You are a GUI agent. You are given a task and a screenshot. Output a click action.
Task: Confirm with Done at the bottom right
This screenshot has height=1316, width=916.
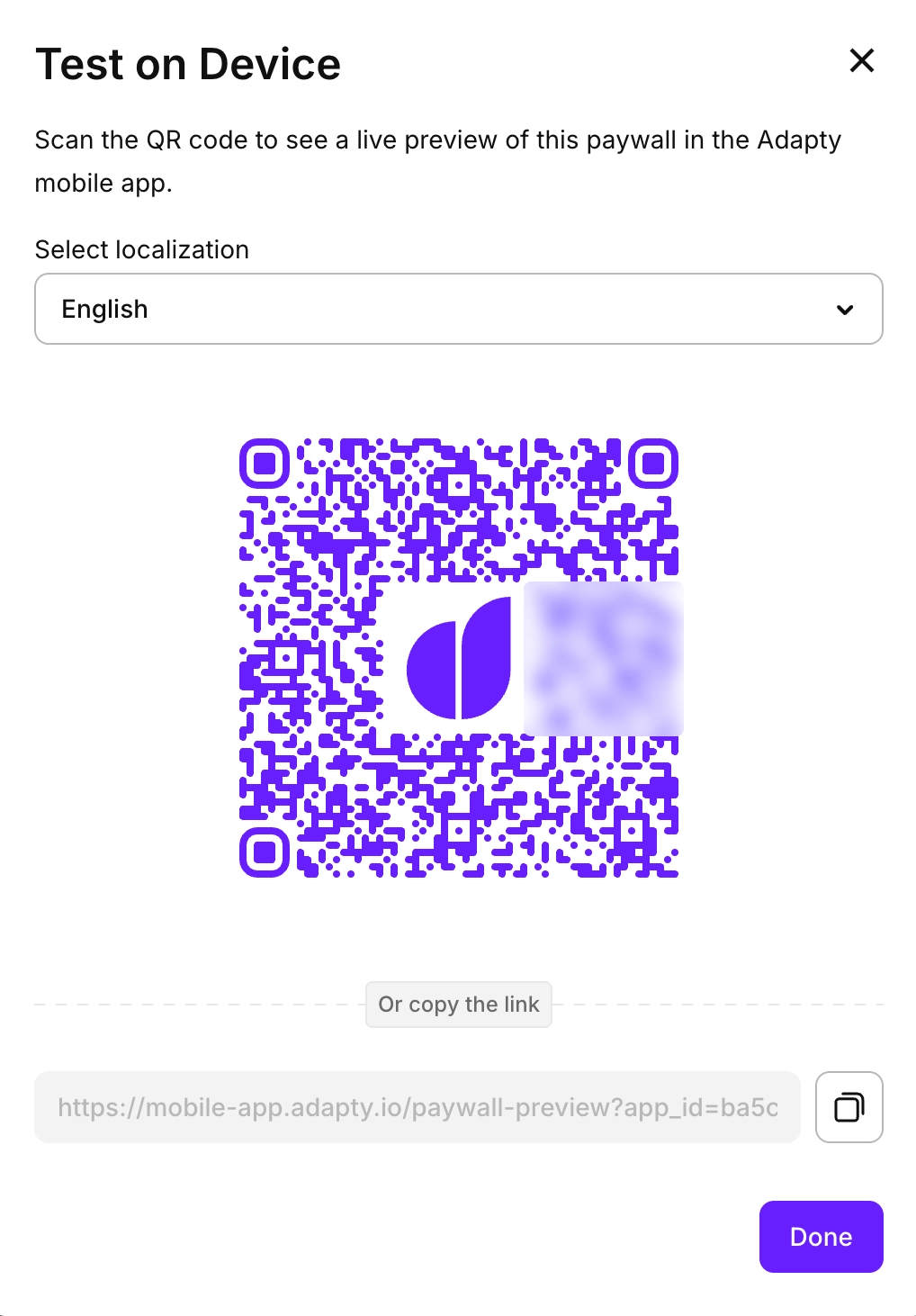pyautogui.click(x=820, y=1237)
